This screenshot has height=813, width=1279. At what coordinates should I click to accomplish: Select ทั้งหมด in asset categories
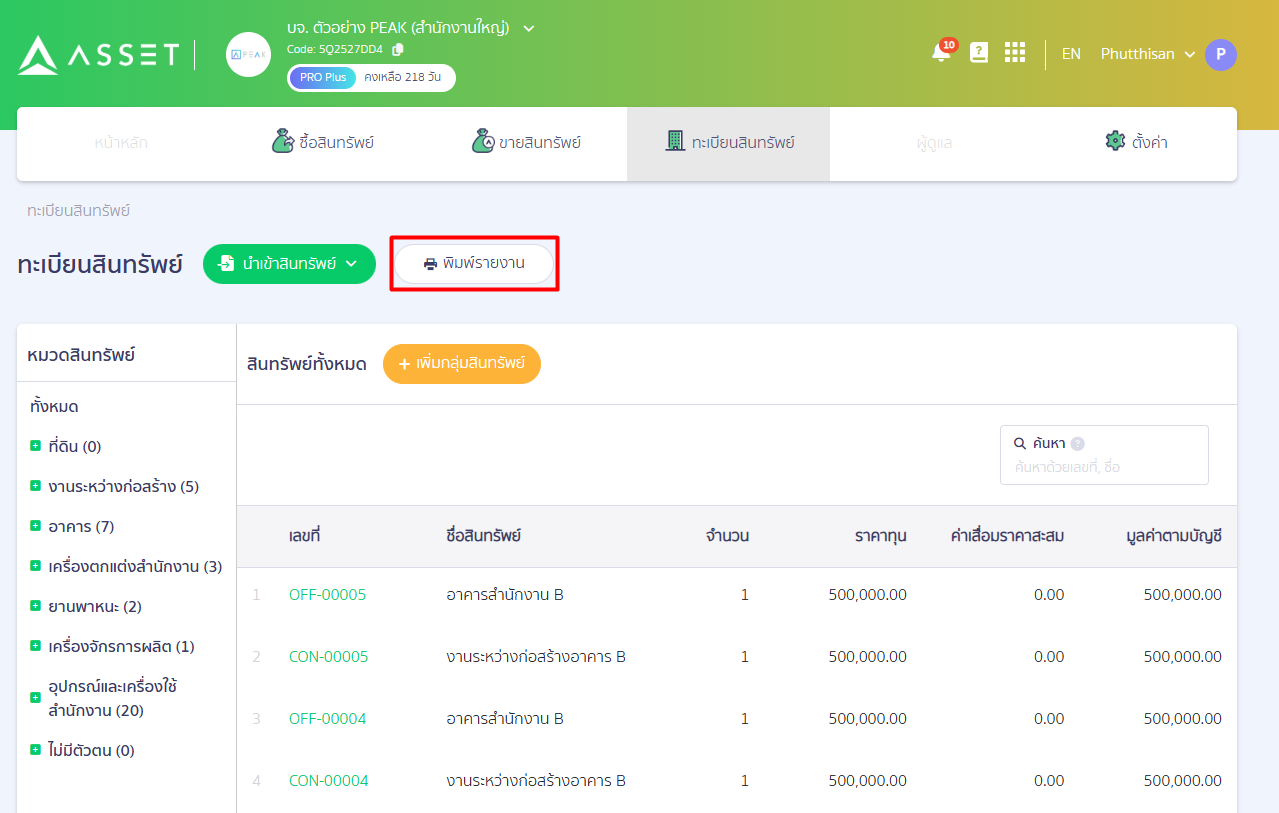(x=54, y=407)
